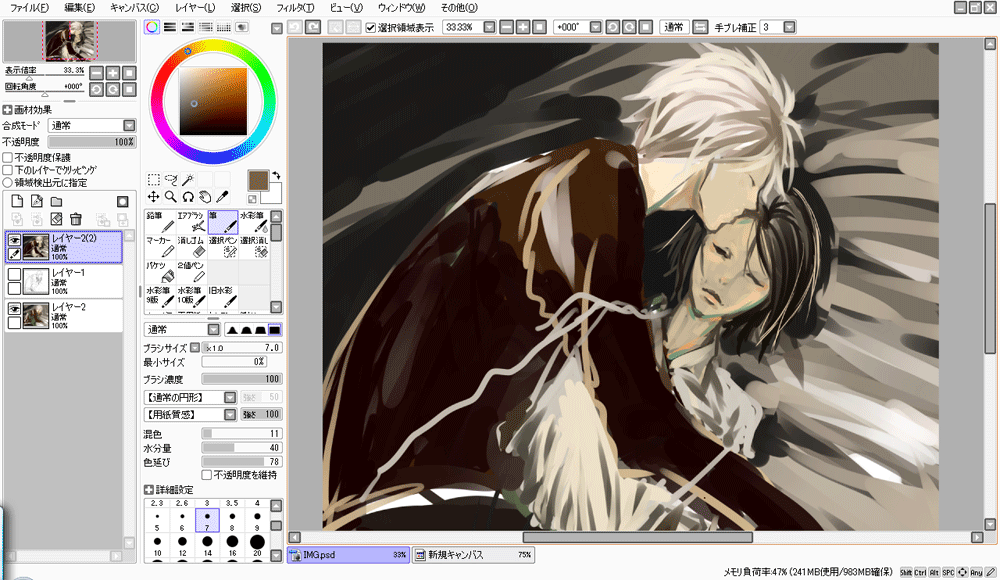The width and height of the screenshot is (1000, 580).
Task: Click the brown foreground color swatch
Action: pos(258,181)
